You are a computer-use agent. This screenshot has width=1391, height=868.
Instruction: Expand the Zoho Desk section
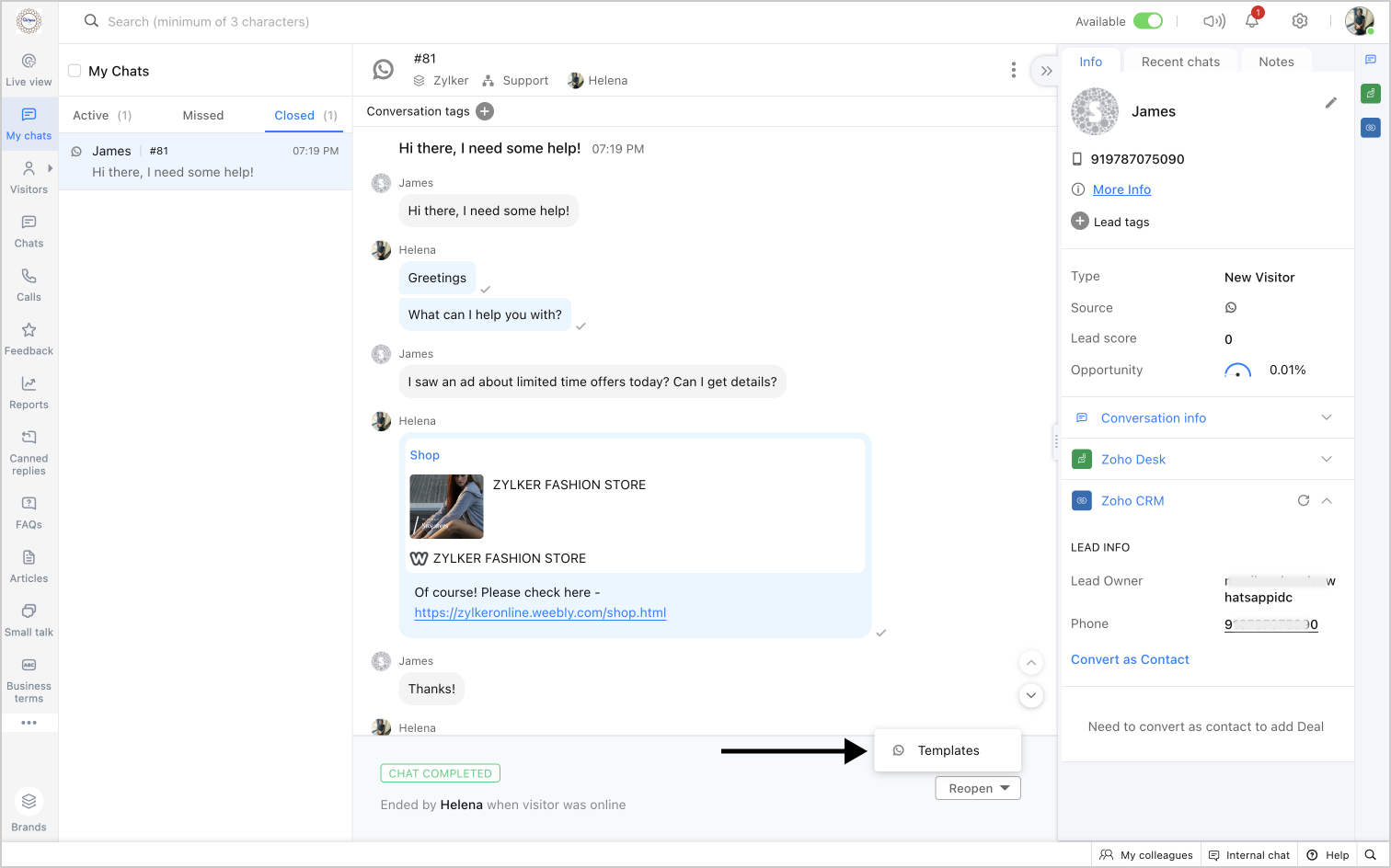(1327, 459)
